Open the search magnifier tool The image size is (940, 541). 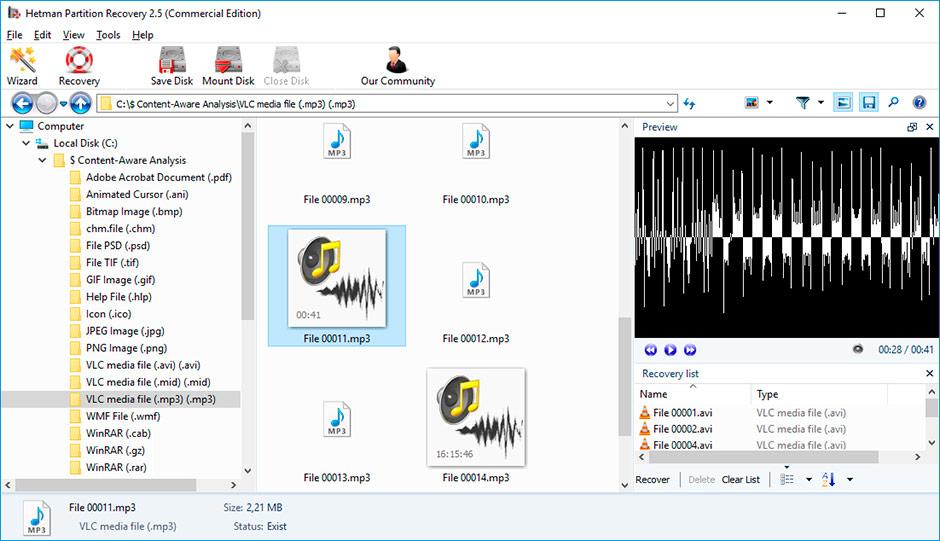(x=894, y=103)
